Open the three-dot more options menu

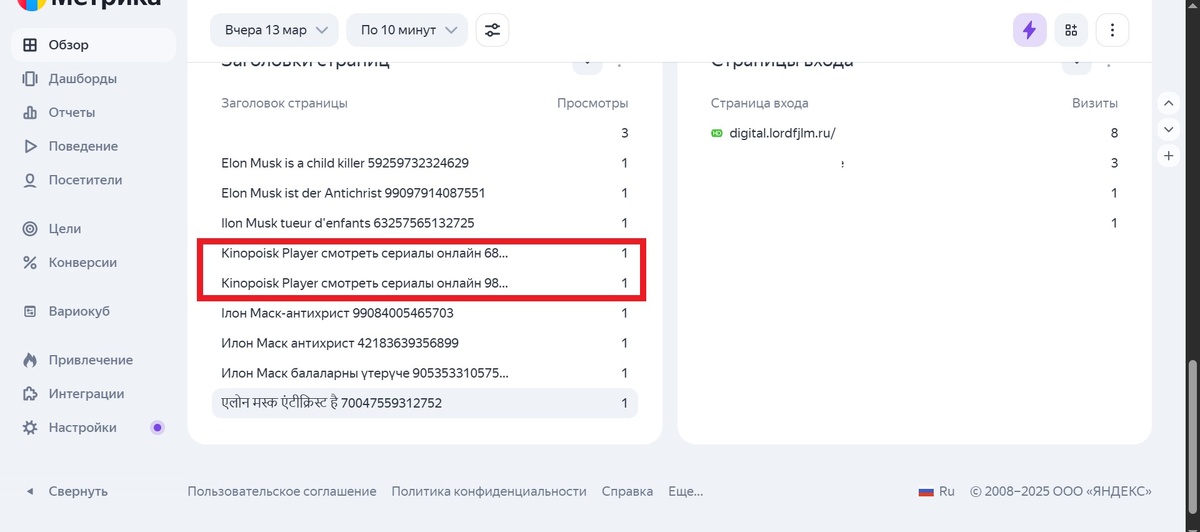[x=1112, y=30]
